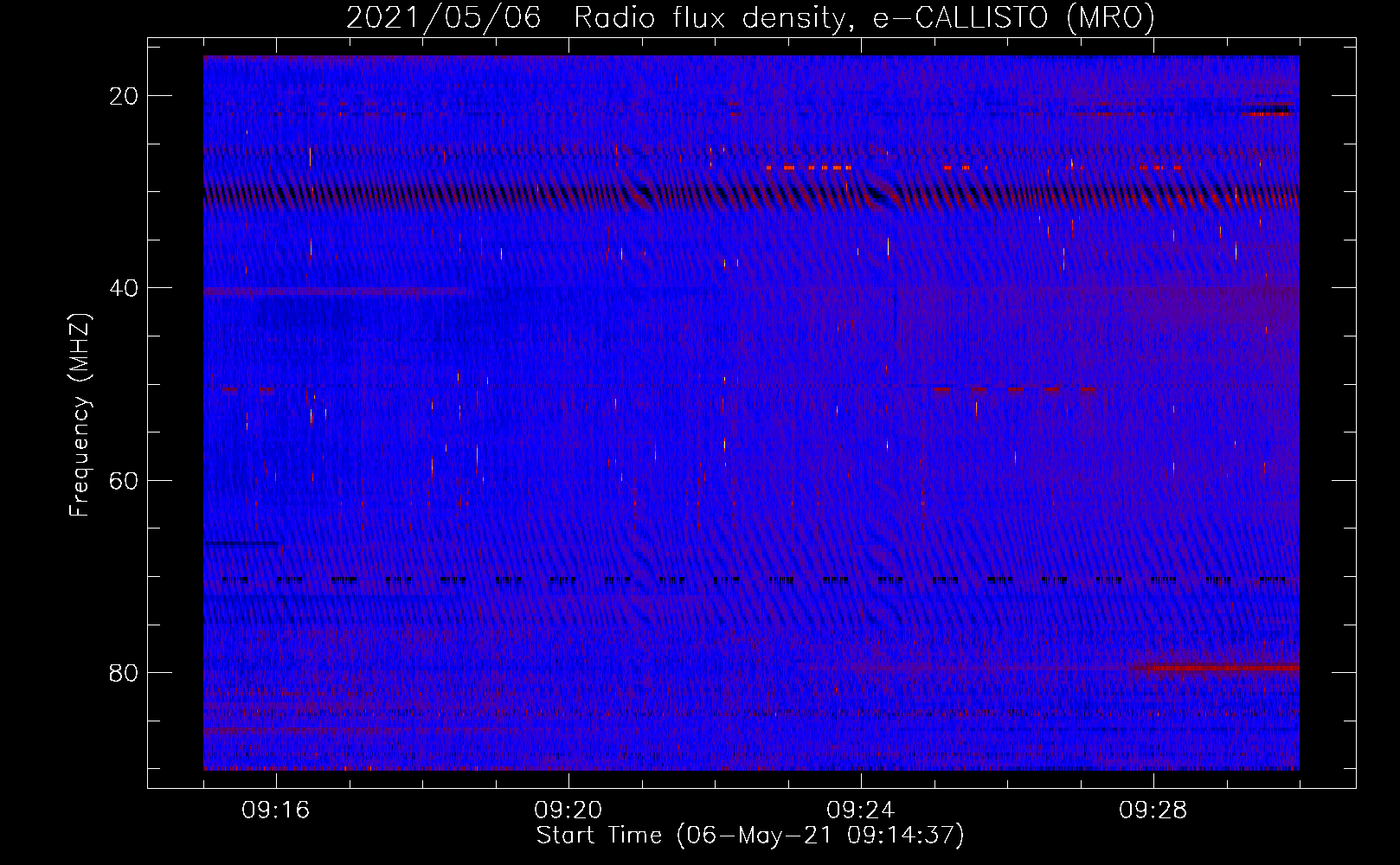Click the 60 MHz frequency tick label
1400x865 pixels.
pyautogui.click(x=125, y=480)
